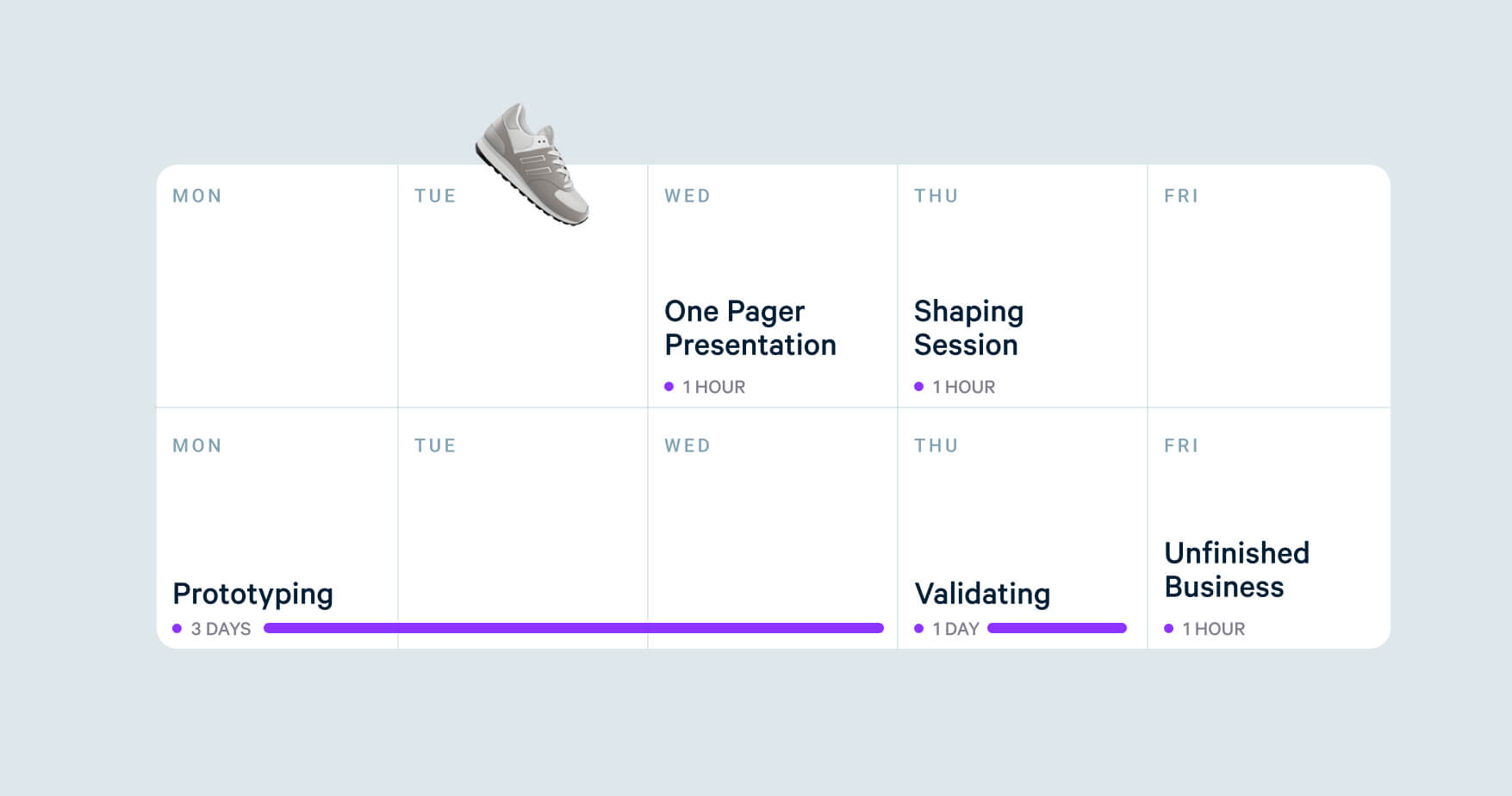Image resolution: width=1512 pixels, height=796 pixels.
Task: Select the second week's TUE header
Action: pyautogui.click(x=435, y=446)
